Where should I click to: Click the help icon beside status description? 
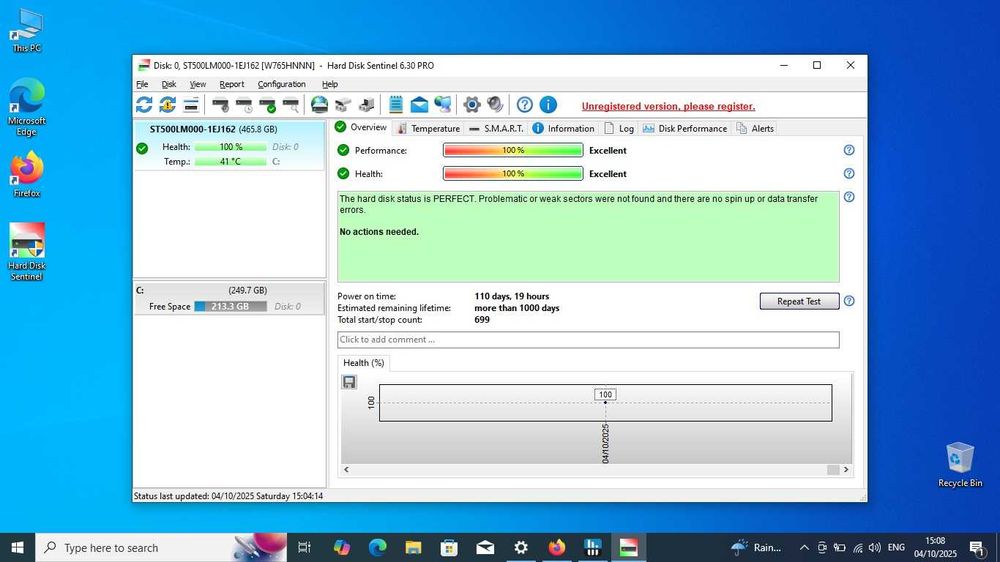click(x=849, y=197)
